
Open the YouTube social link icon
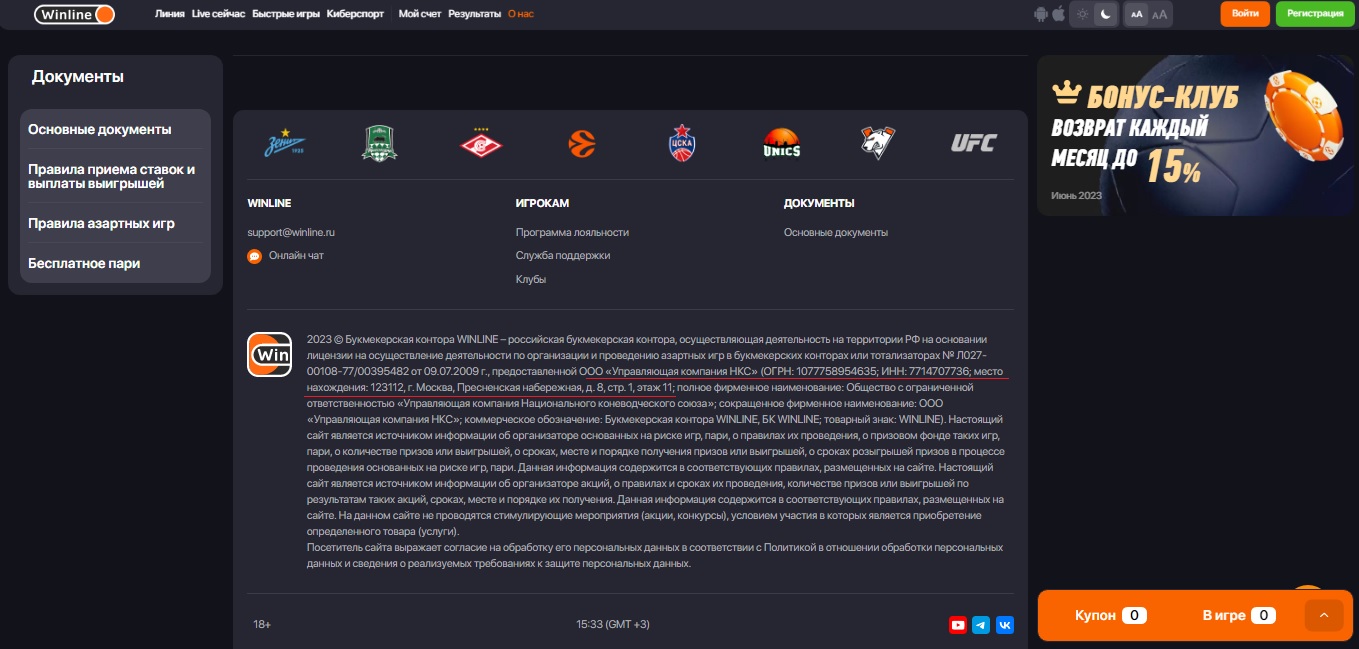(x=957, y=625)
